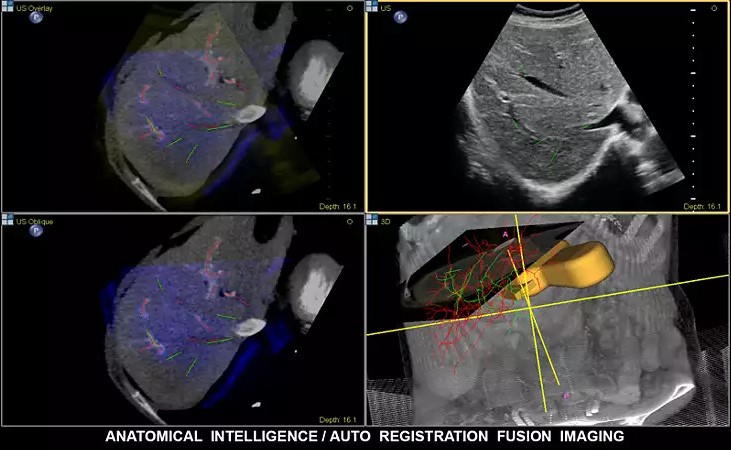The width and height of the screenshot is (731, 450).
Task: Click the pink A marker in 3D view
Action: 505,232
